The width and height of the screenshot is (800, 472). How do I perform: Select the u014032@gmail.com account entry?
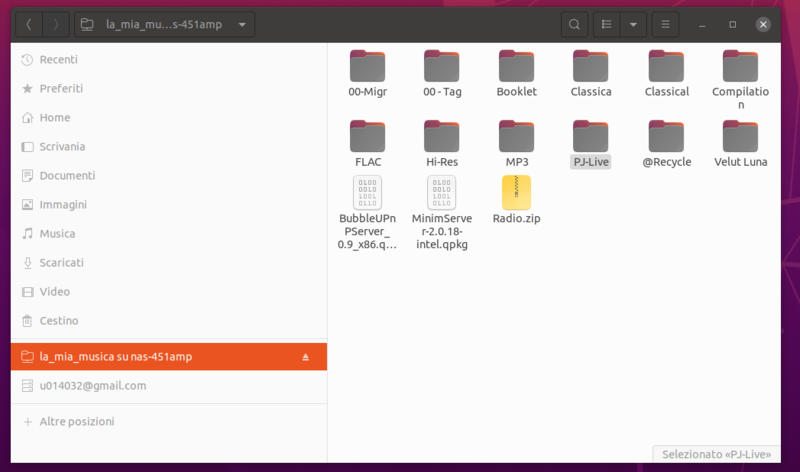pyautogui.click(x=92, y=386)
